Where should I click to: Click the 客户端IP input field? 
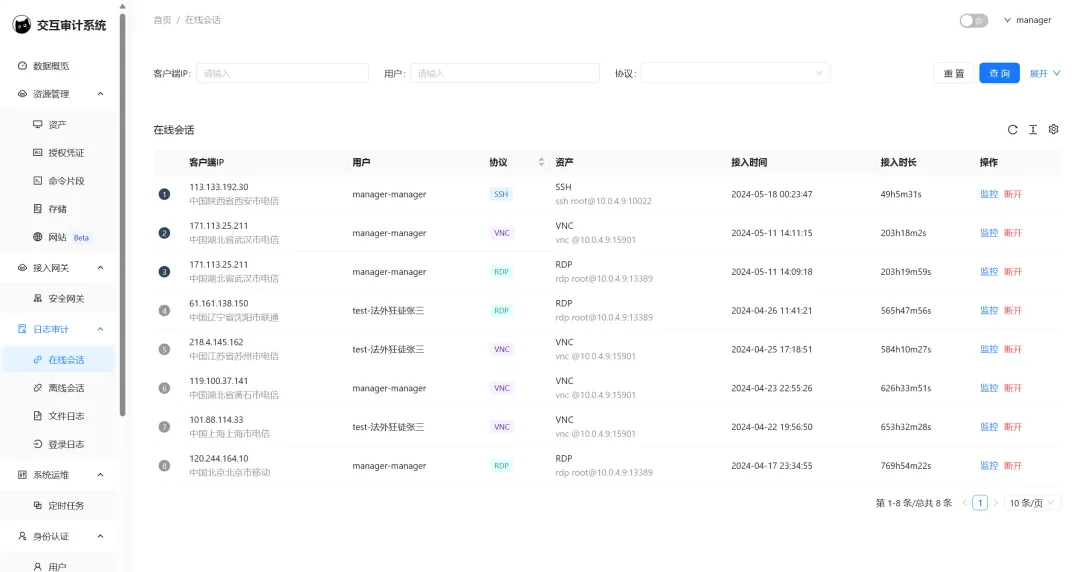click(x=282, y=73)
